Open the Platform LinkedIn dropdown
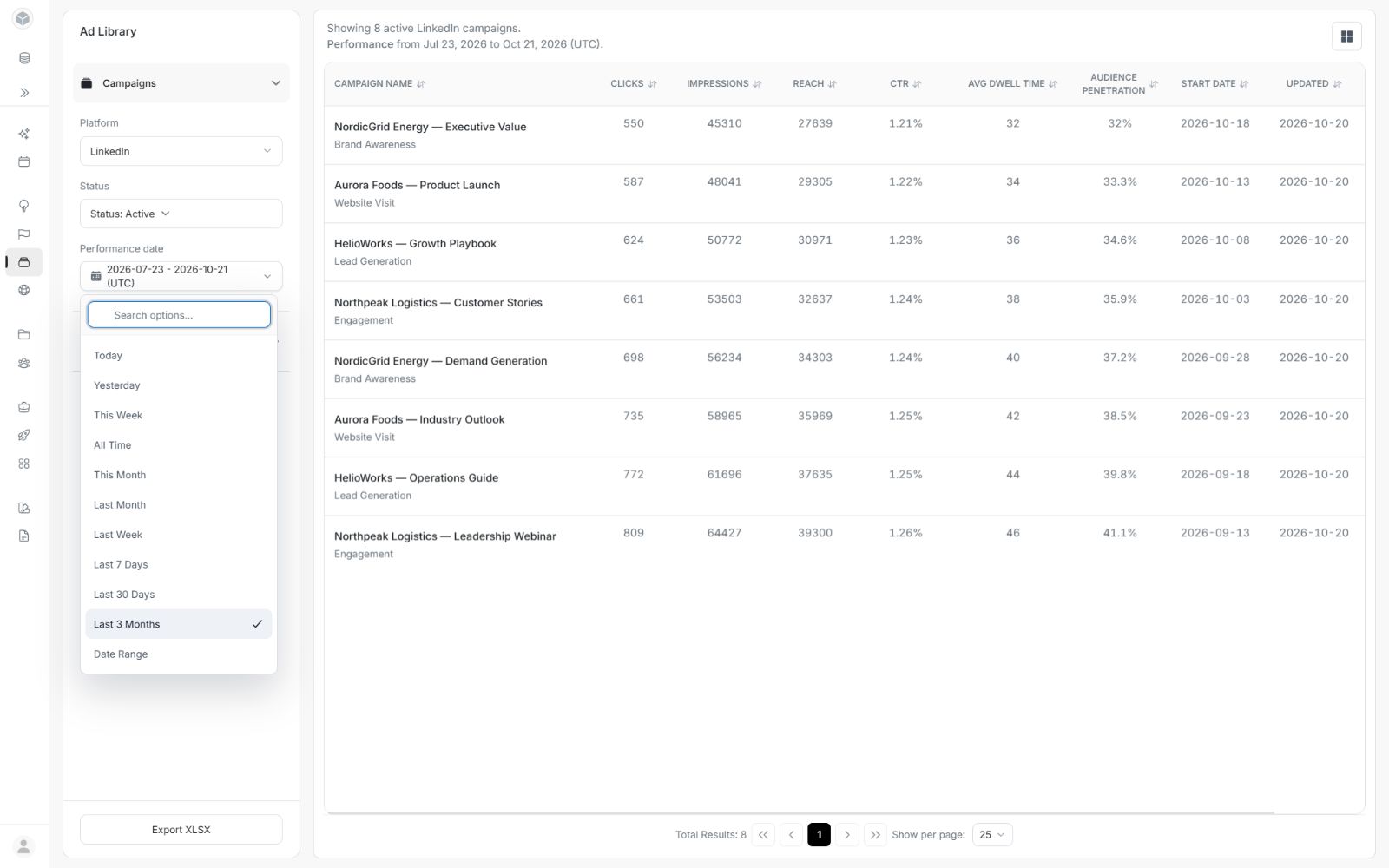The height and width of the screenshot is (868, 1389). pyautogui.click(x=181, y=151)
